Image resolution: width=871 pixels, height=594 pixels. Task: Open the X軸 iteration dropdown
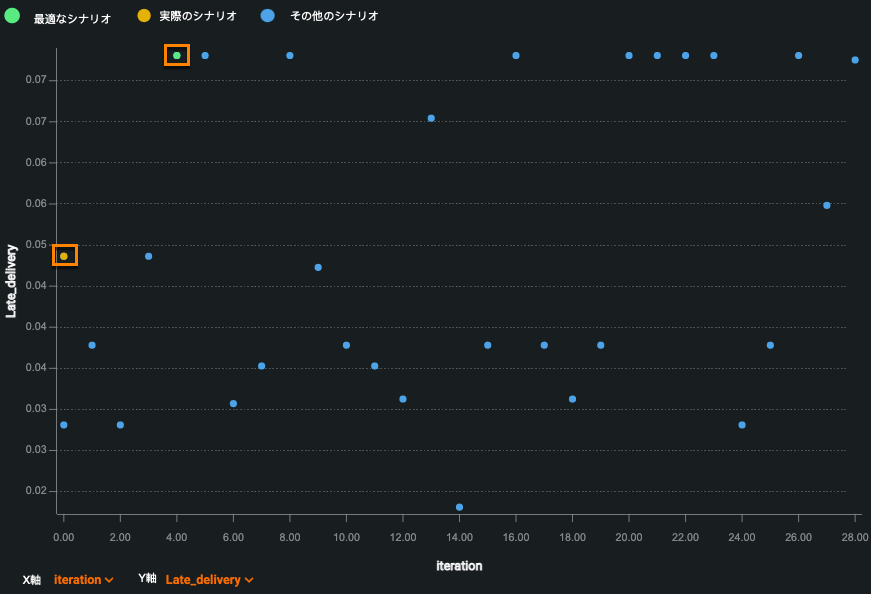[83, 580]
